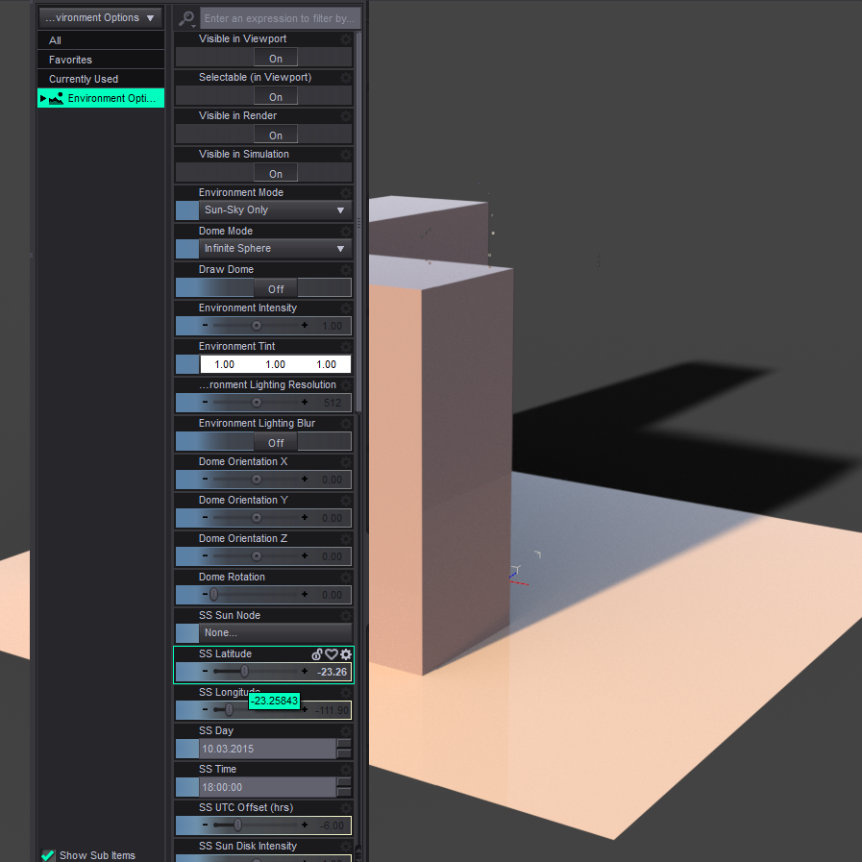Toggle Environment Lighting Blur Off button

point(275,442)
